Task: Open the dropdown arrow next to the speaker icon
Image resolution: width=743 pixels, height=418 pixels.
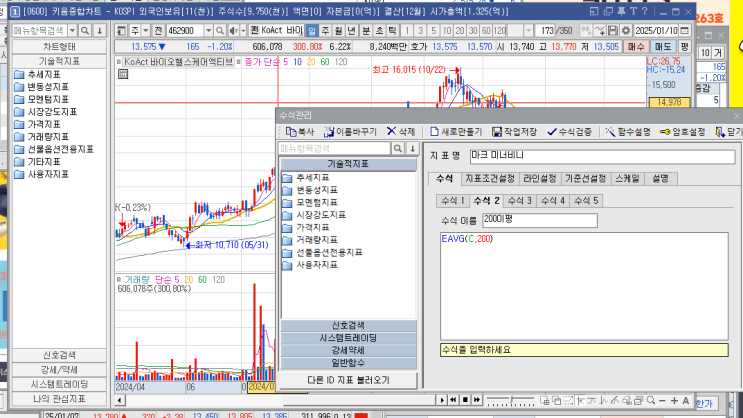Action: [243, 31]
